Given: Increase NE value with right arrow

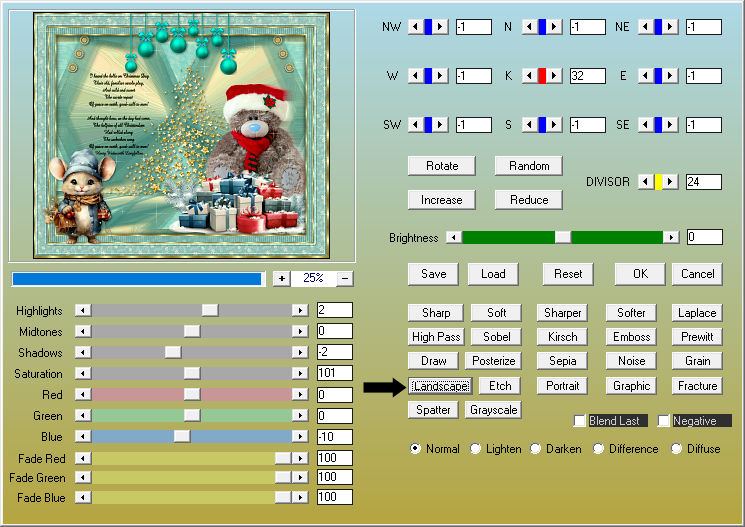Looking at the screenshot, I should coord(670,27).
